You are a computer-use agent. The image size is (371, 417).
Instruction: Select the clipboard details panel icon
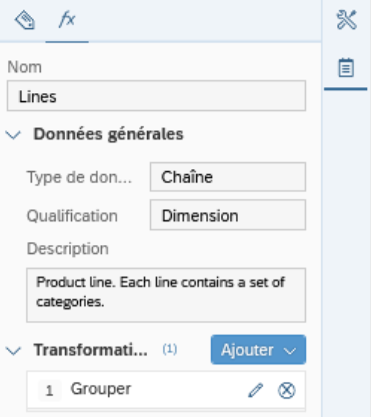346,68
